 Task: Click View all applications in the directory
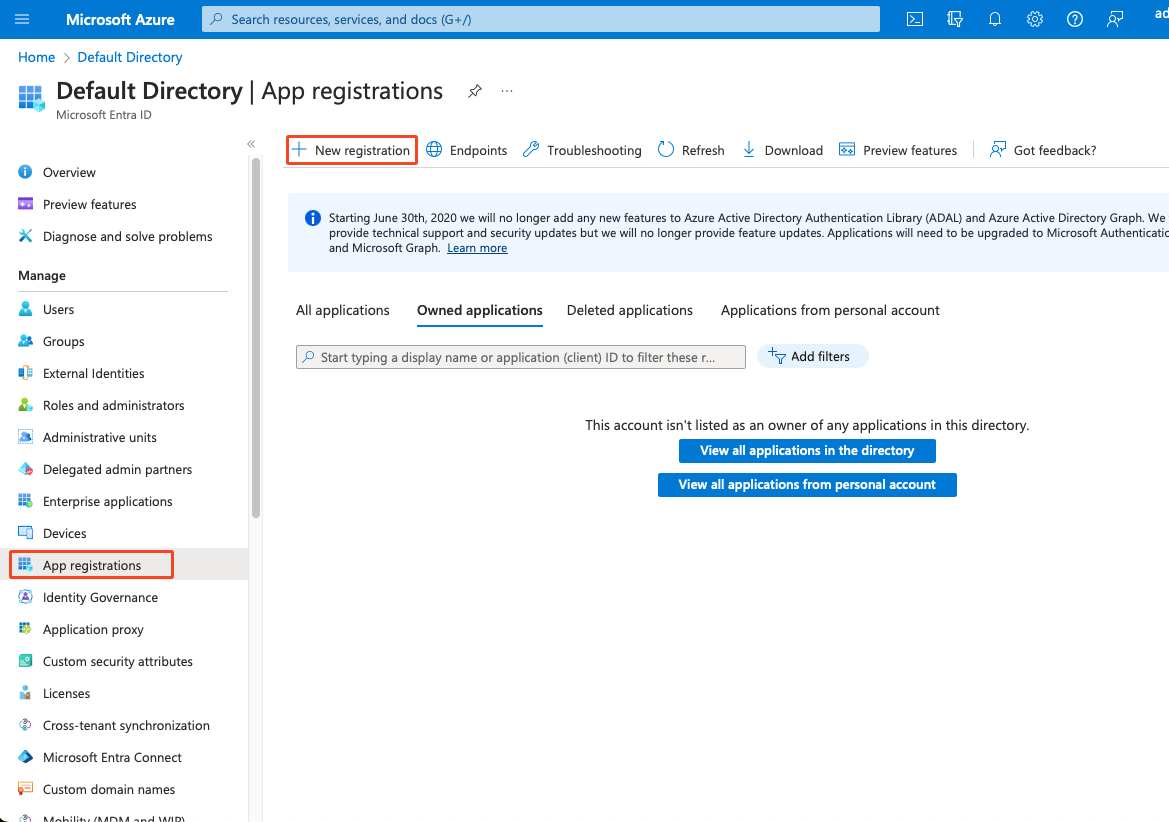click(x=807, y=450)
